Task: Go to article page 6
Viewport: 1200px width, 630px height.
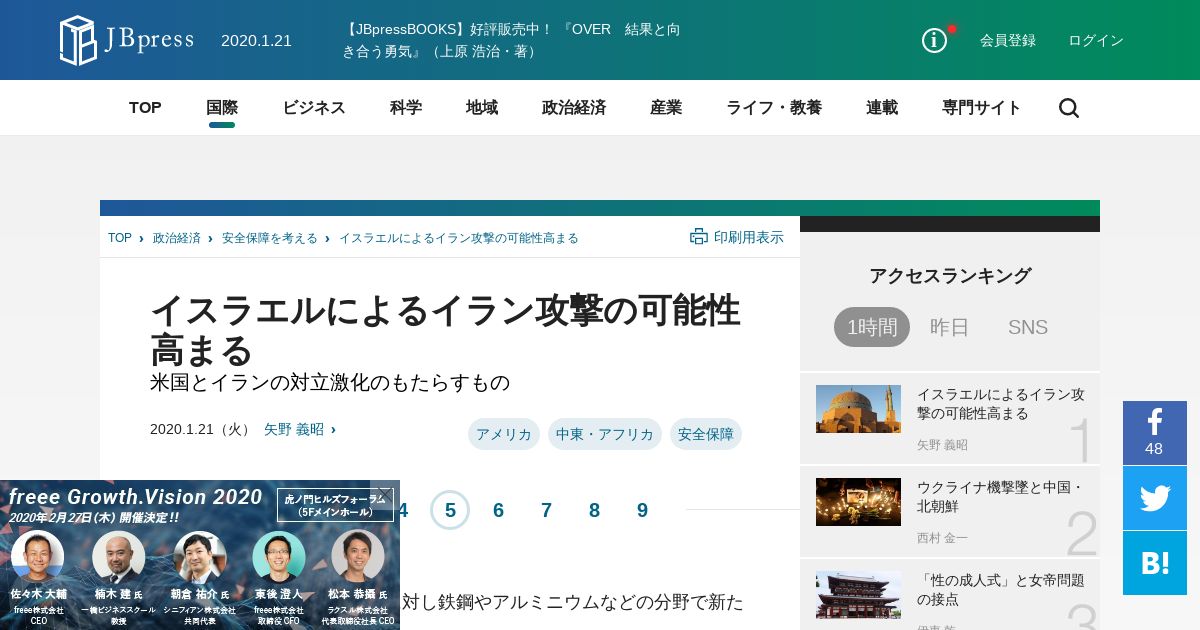Action: pyautogui.click(x=498, y=510)
